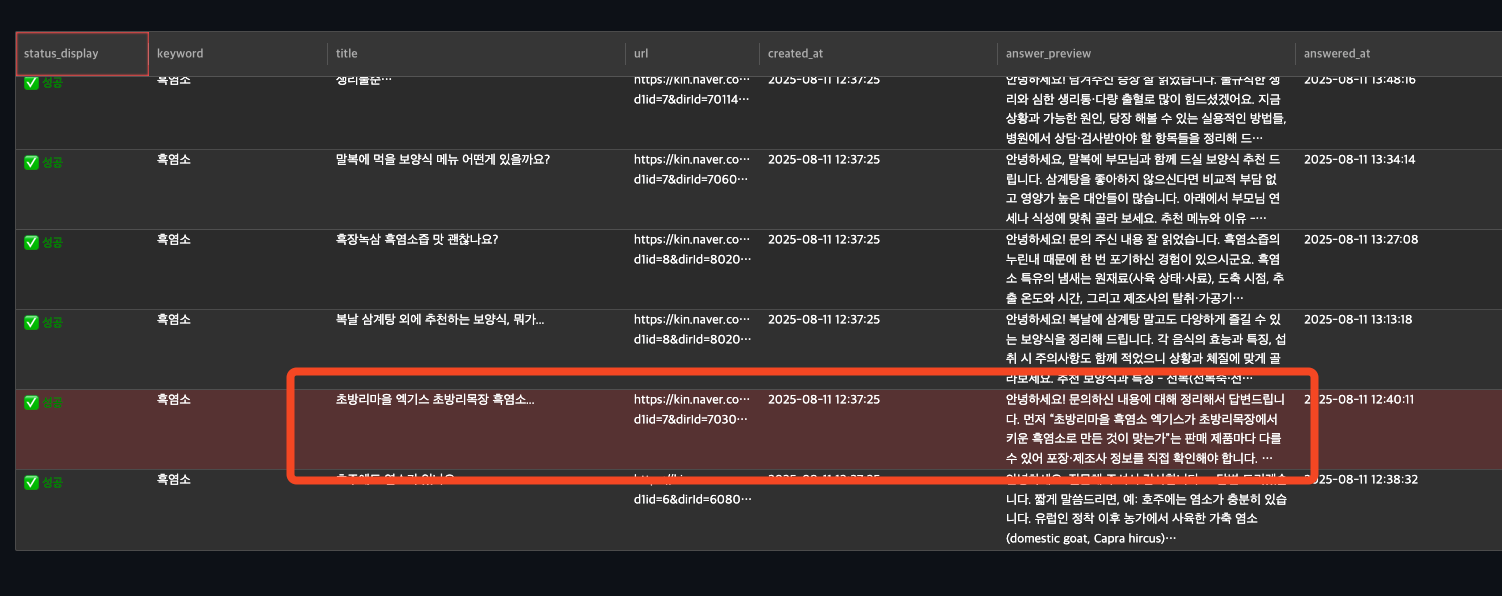This screenshot has width=1502, height=596.
Task: Click the url column header
Action: (640, 53)
